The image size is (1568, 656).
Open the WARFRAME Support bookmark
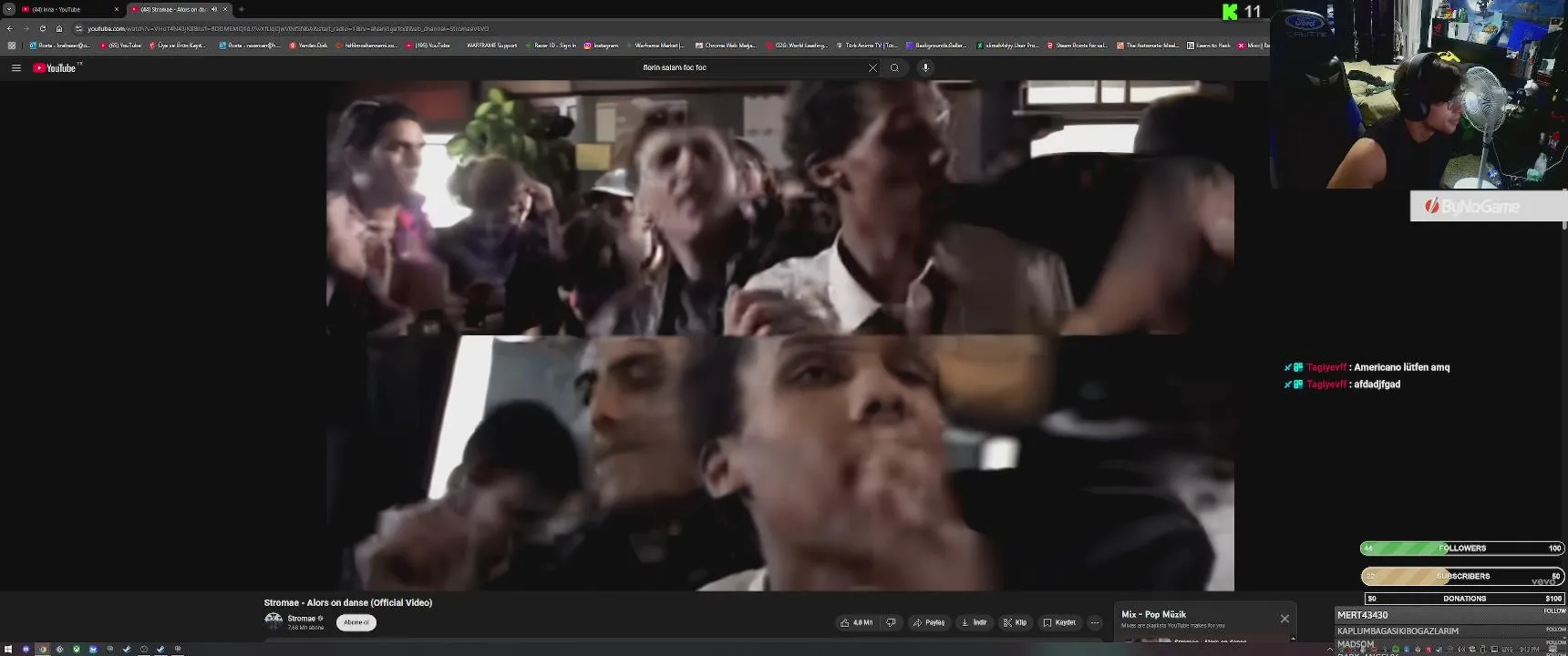[487, 45]
